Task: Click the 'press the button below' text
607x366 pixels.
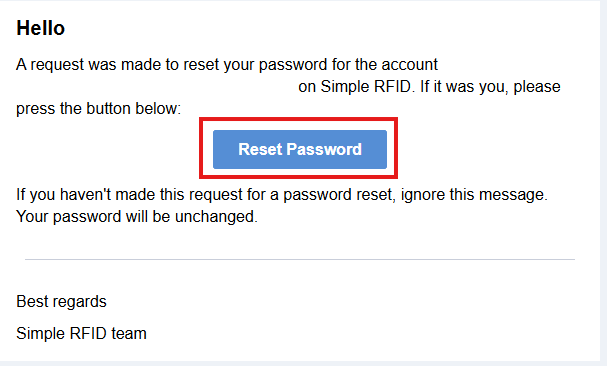Action: (98, 109)
